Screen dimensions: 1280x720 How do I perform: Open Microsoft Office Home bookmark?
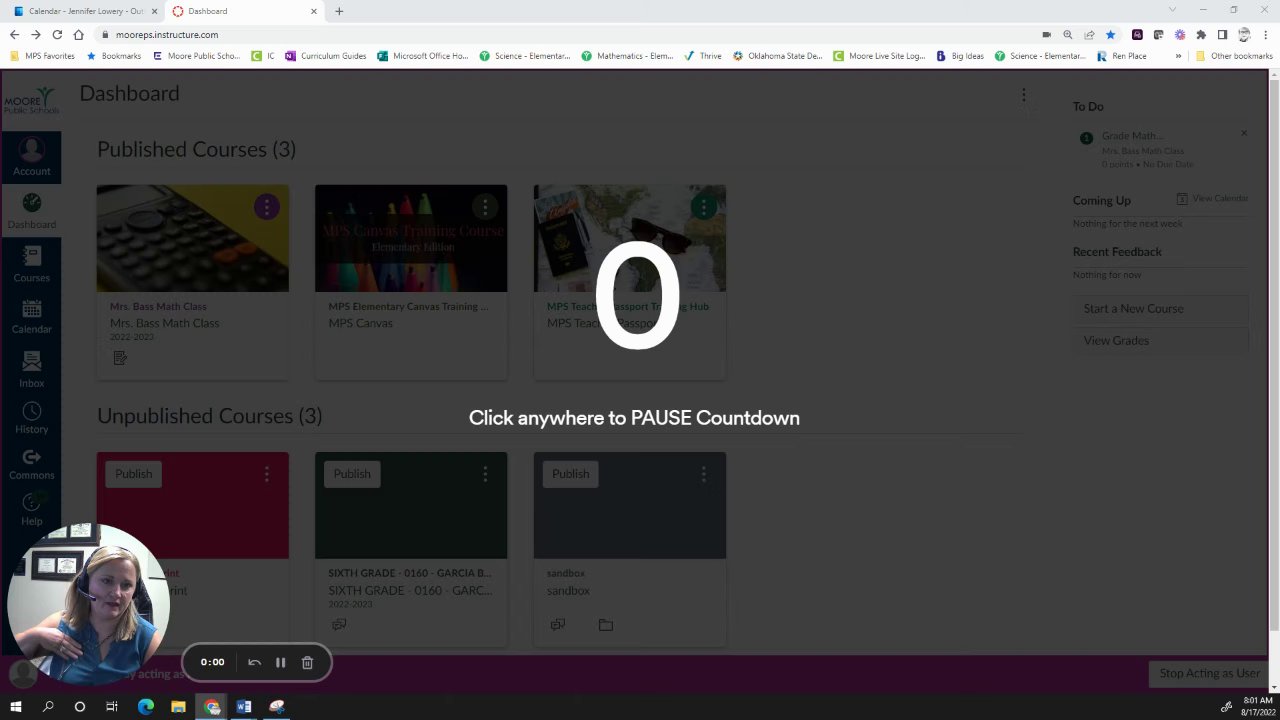pos(423,56)
